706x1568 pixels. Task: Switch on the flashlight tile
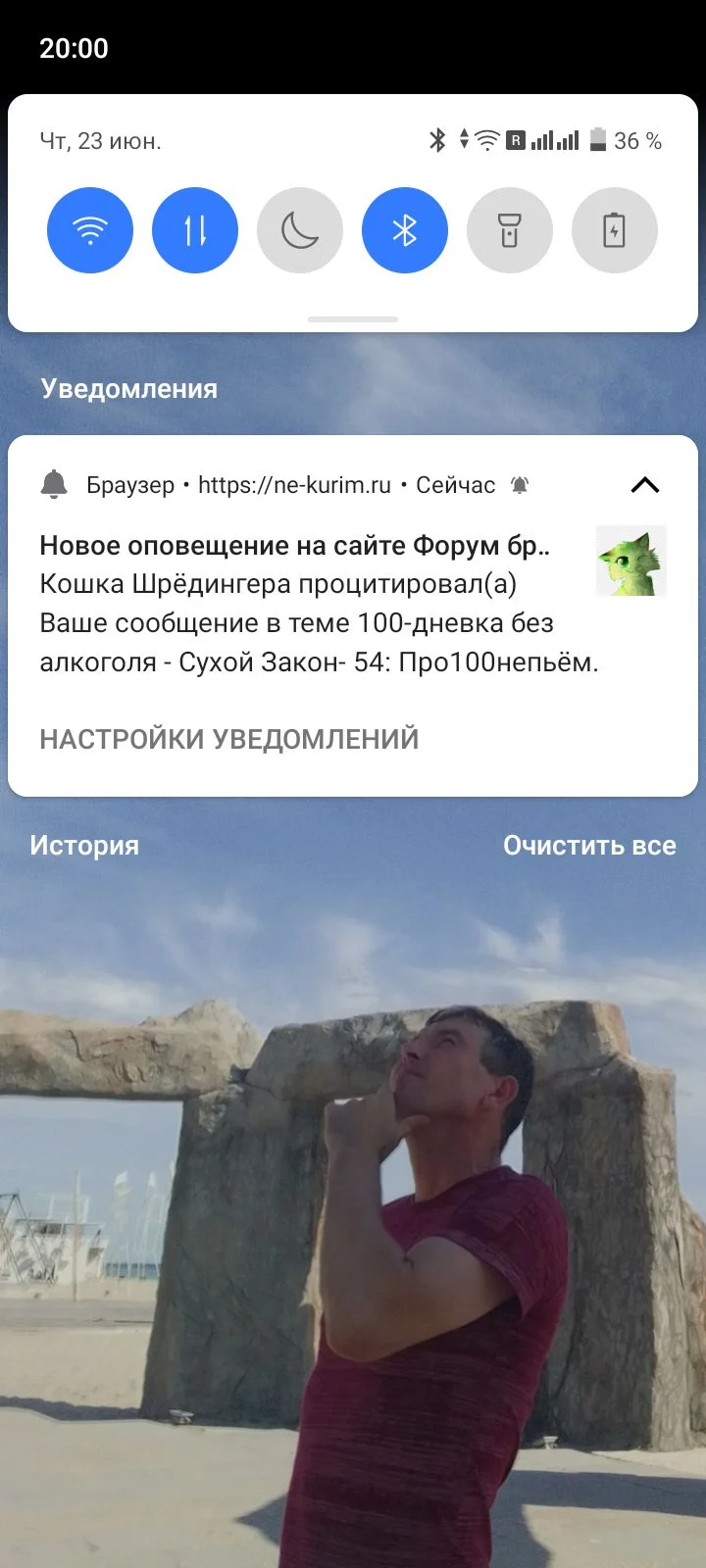pos(510,230)
